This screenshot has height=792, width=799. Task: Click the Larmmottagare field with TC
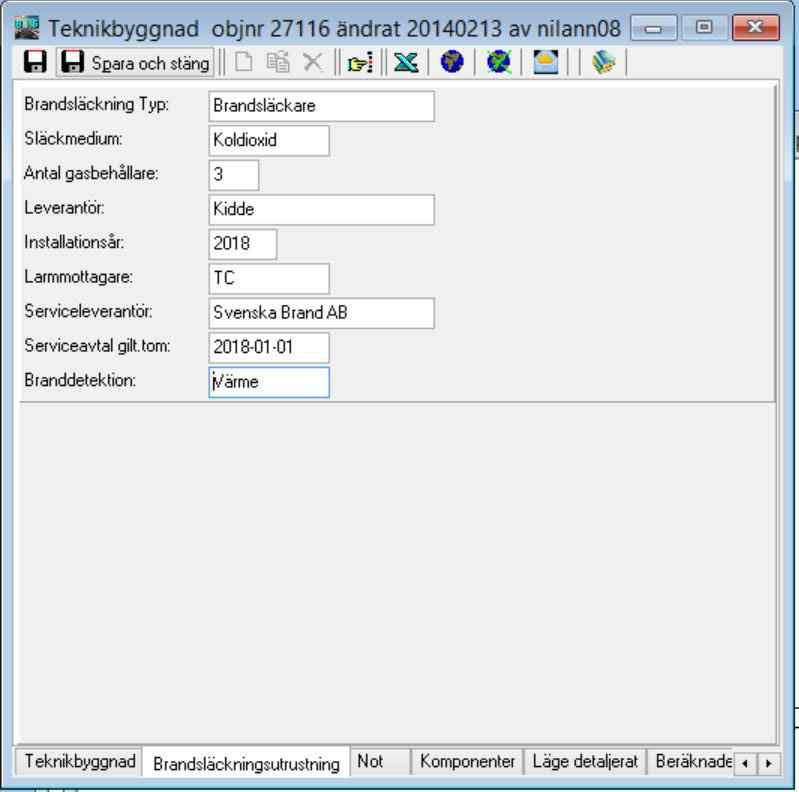(269, 278)
